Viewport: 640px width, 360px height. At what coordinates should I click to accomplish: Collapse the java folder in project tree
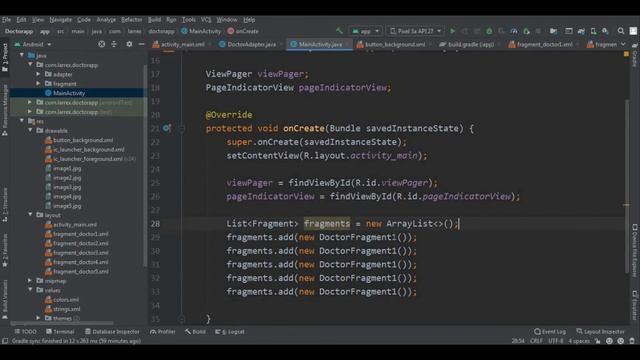click(22, 55)
